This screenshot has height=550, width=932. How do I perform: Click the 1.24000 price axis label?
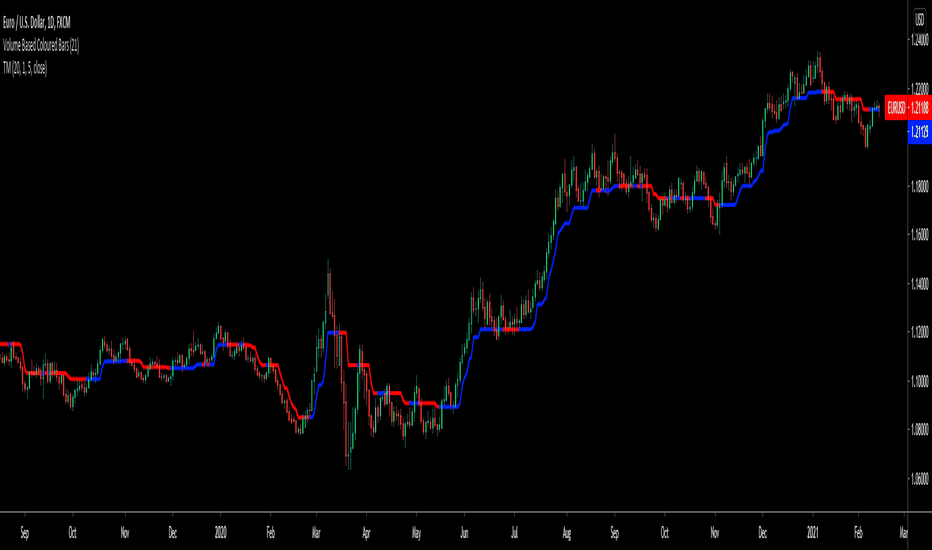coord(920,40)
